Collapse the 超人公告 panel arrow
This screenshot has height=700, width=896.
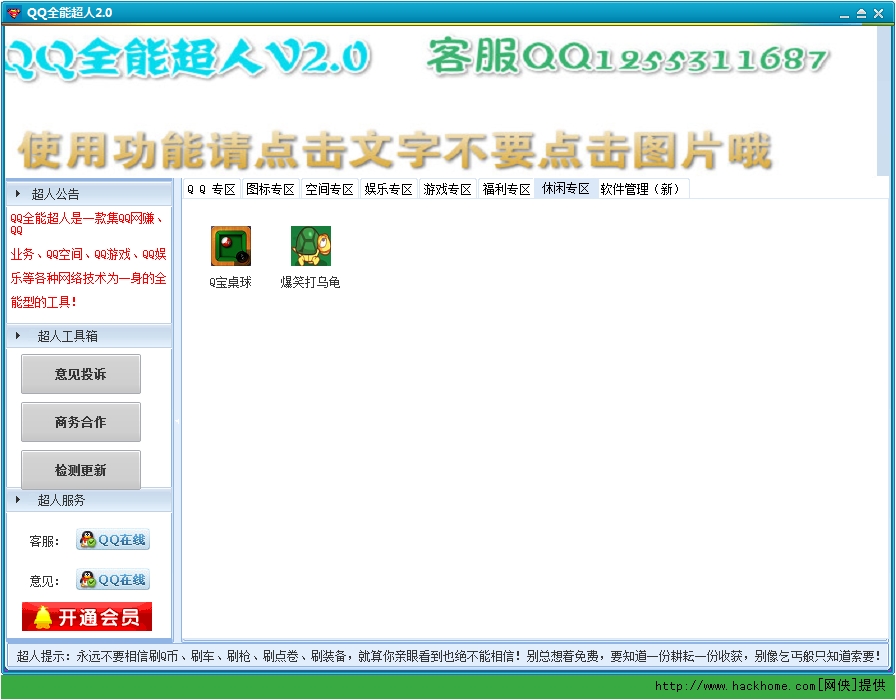coord(18,194)
